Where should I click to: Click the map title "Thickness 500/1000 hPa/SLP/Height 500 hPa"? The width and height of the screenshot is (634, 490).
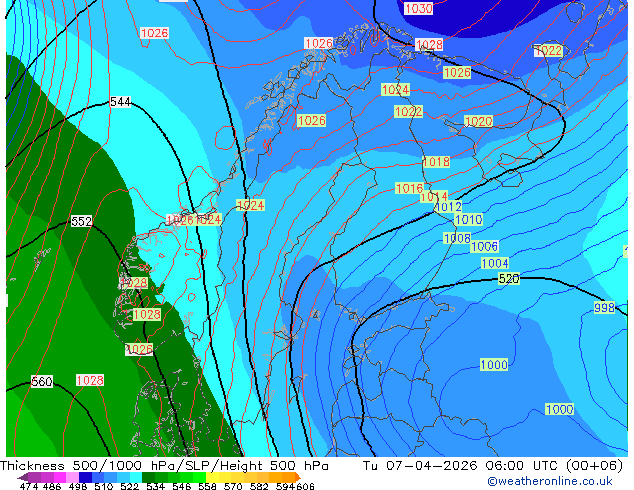164,466
